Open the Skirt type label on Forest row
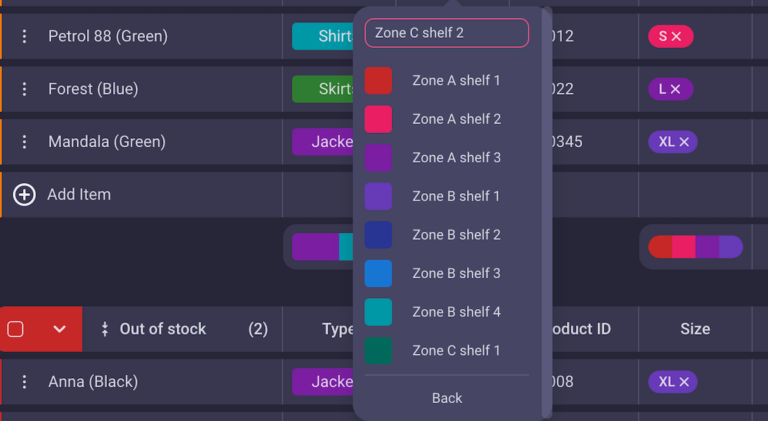 323,89
